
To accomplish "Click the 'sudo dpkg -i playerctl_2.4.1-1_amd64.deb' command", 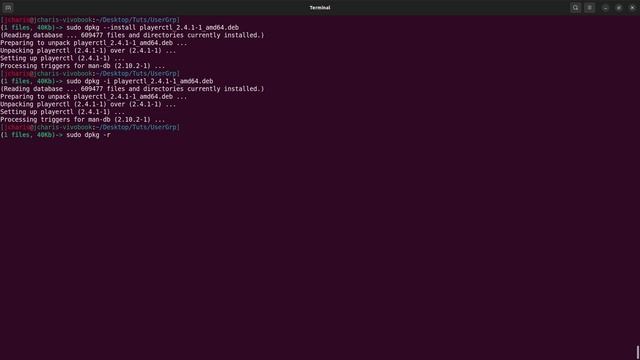I will pos(140,81).
